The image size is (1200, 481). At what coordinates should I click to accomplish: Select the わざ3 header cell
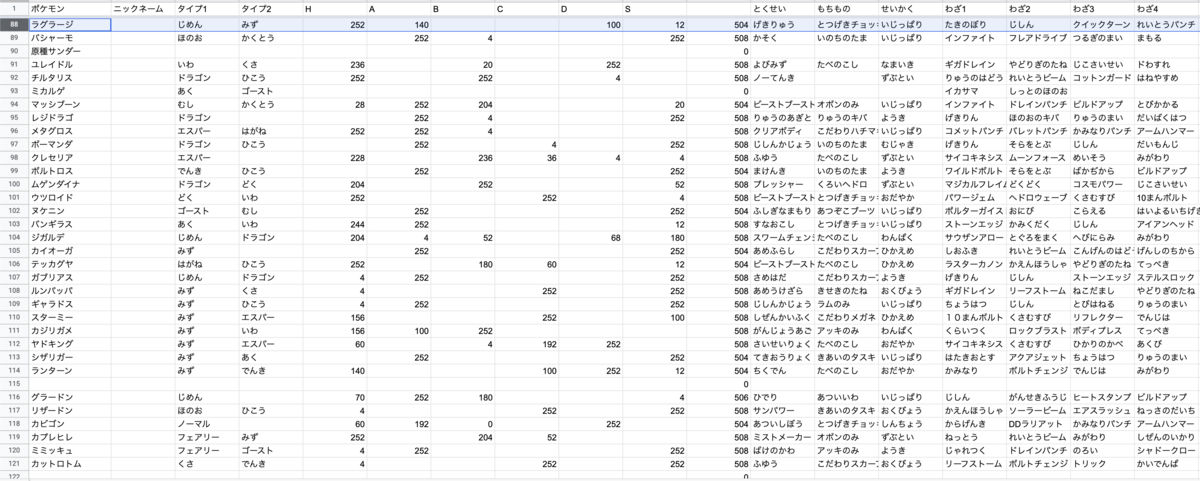(1102, 8)
